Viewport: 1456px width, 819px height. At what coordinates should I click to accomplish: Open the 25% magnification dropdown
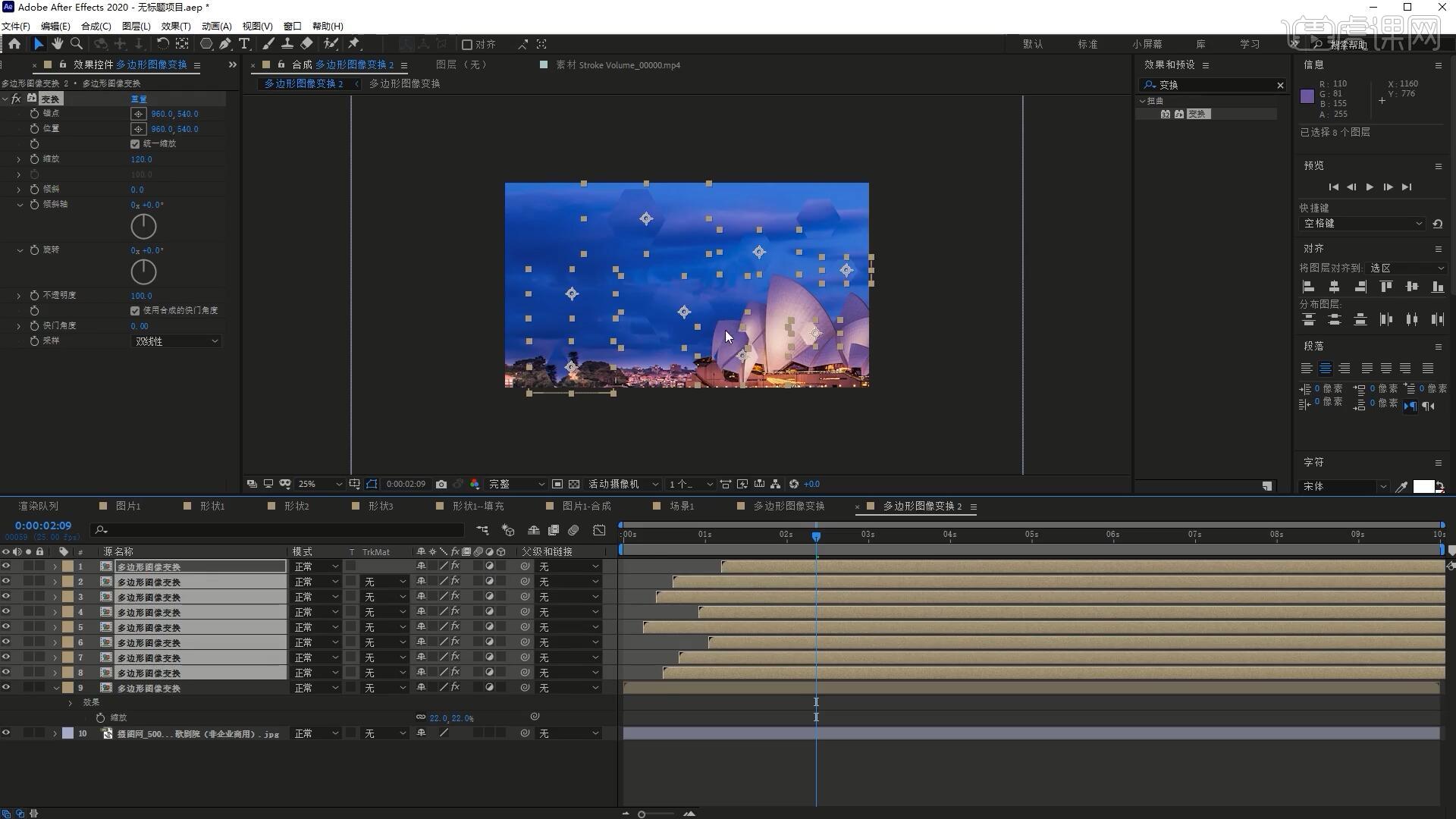coord(320,484)
